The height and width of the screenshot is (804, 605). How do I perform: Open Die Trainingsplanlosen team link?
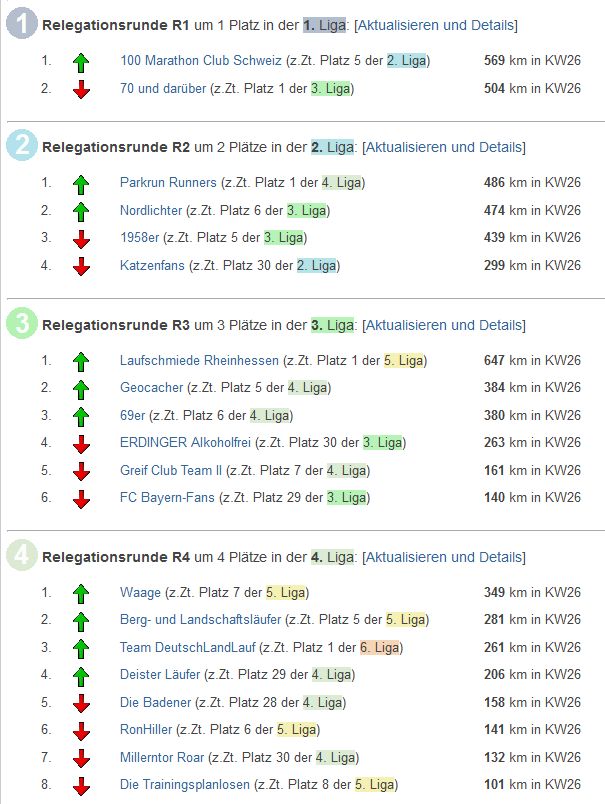coord(185,785)
